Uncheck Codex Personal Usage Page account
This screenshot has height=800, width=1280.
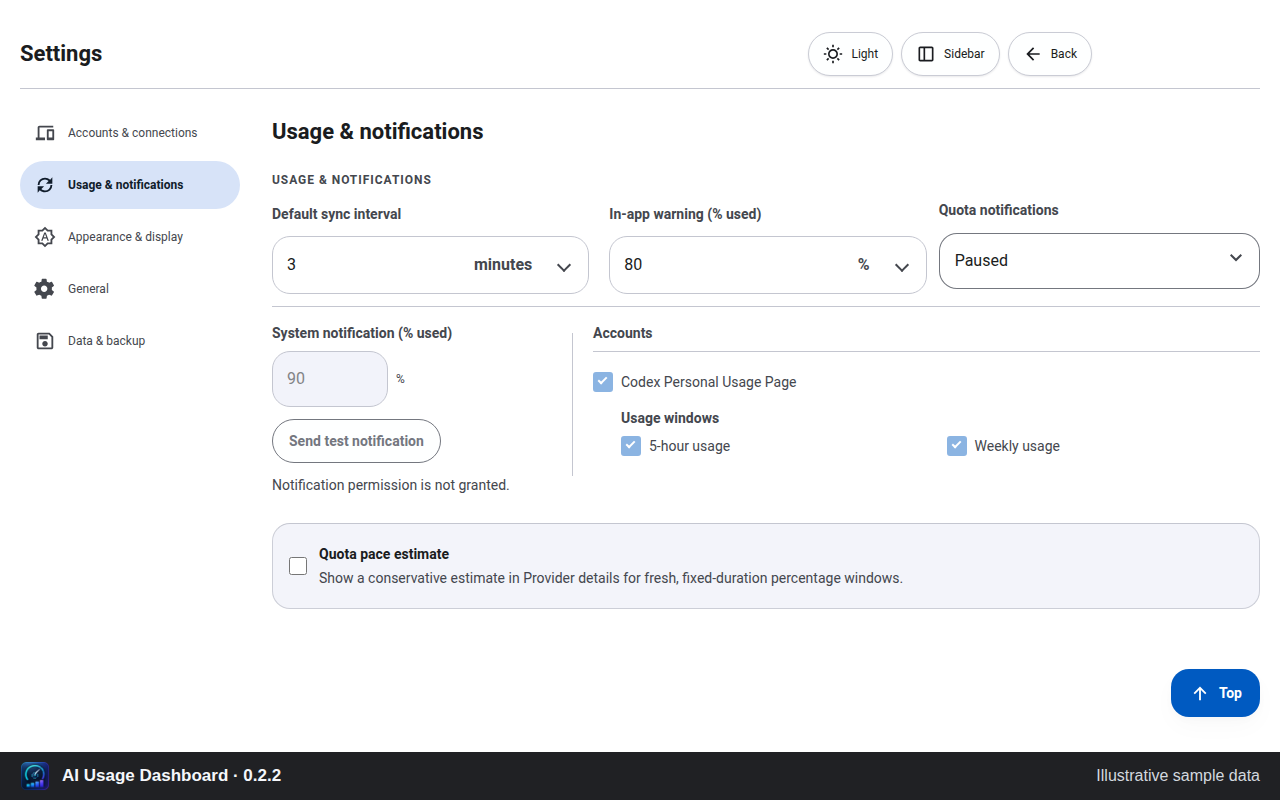click(603, 382)
